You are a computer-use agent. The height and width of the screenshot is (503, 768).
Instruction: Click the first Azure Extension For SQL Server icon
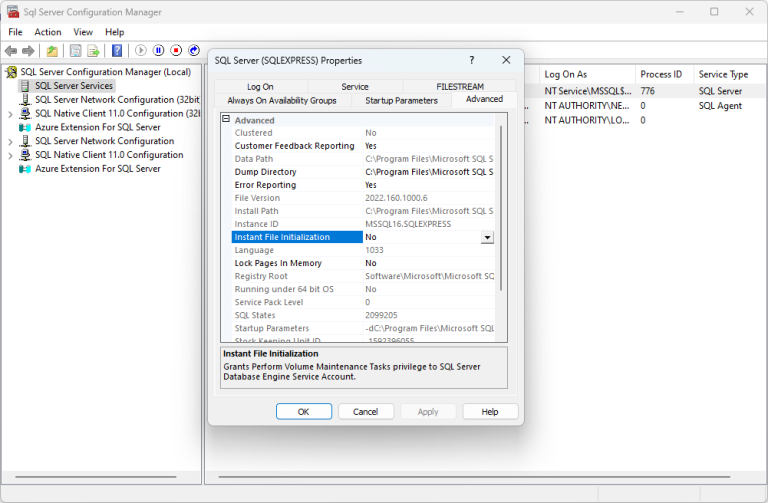(x=25, y=127)
